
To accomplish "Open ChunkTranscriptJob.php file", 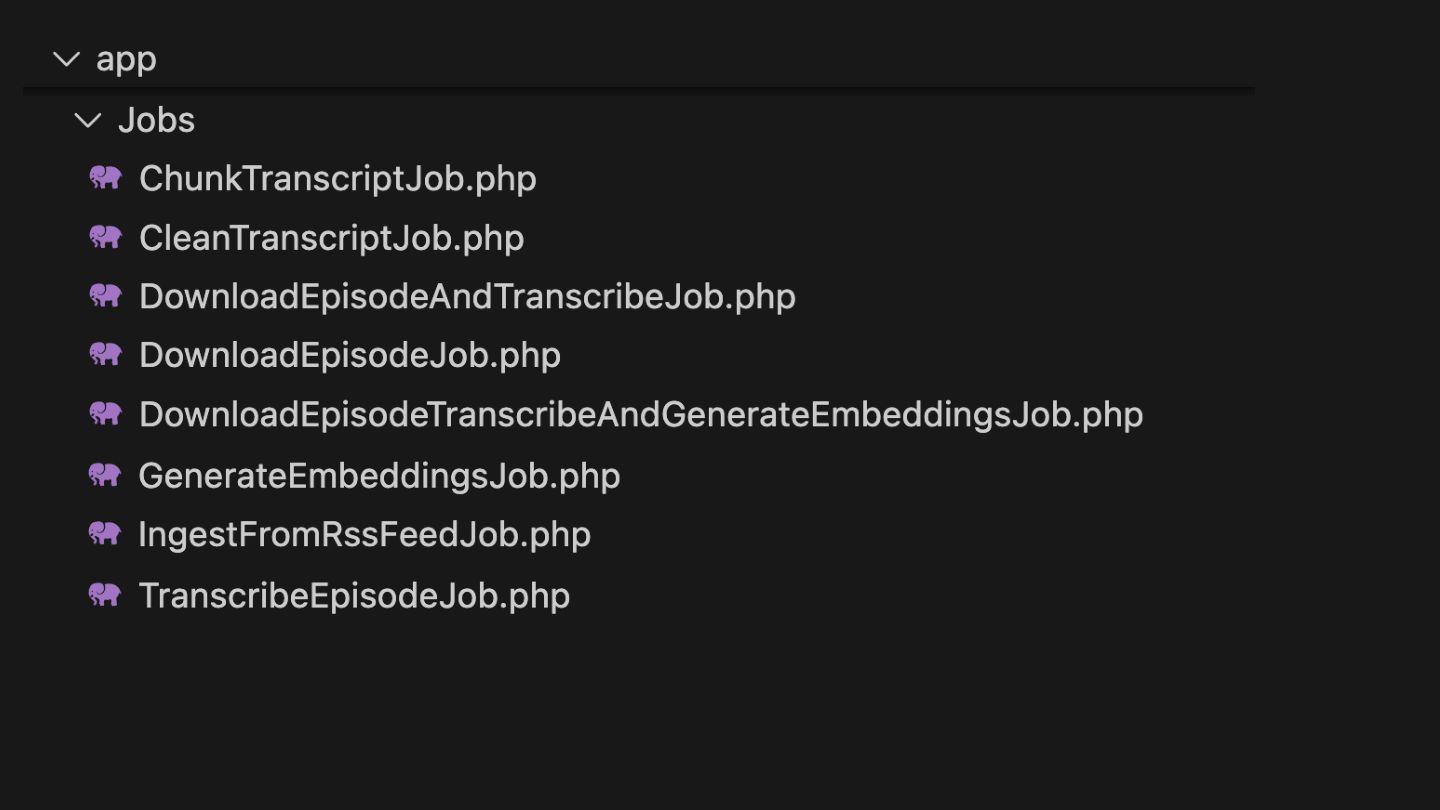I will pyautogui.click(x=337, y=179).
